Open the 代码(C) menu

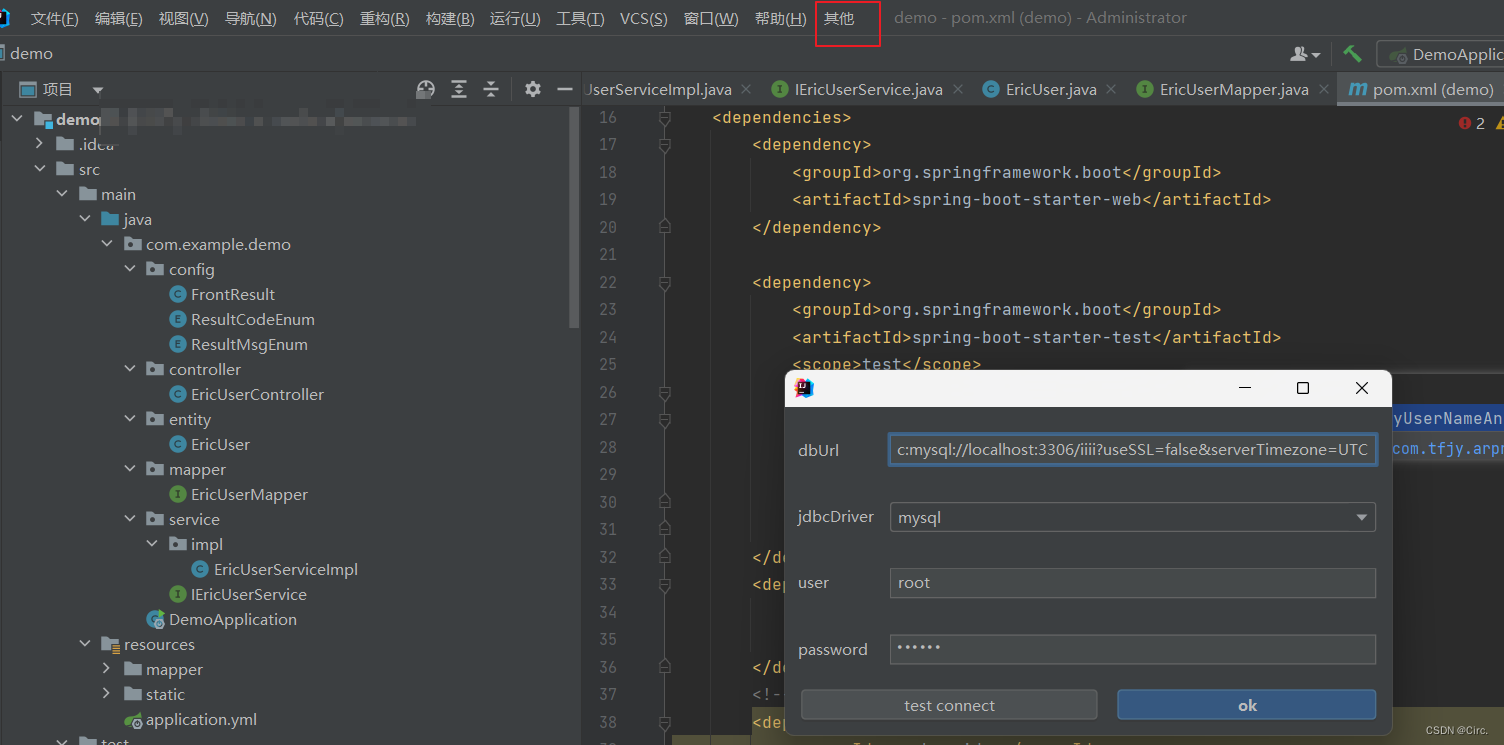[x=318, y=19]
